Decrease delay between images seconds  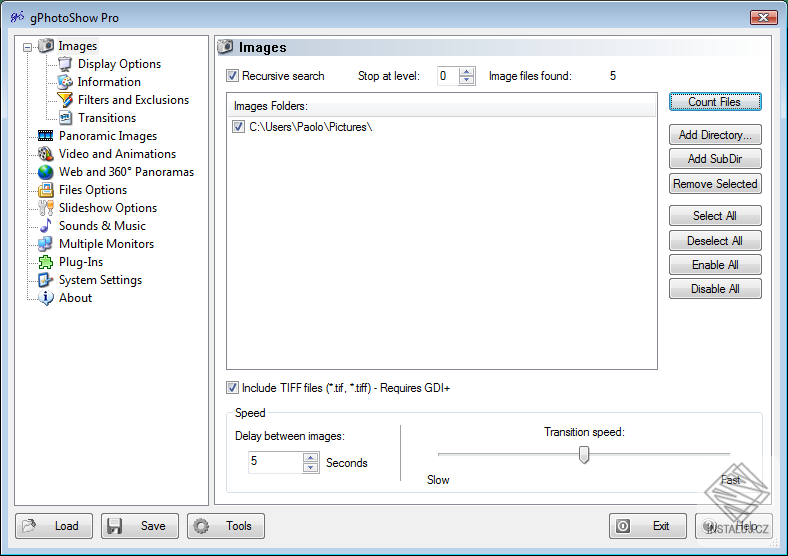311,468
